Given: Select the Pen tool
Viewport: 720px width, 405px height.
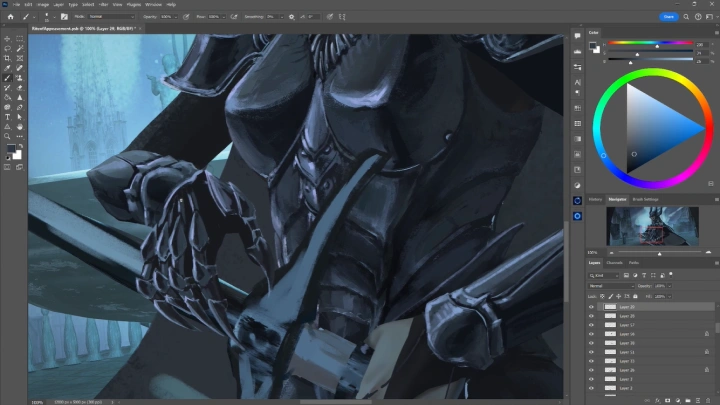Looking at the screenshot, I should click(x=20, y=107).
